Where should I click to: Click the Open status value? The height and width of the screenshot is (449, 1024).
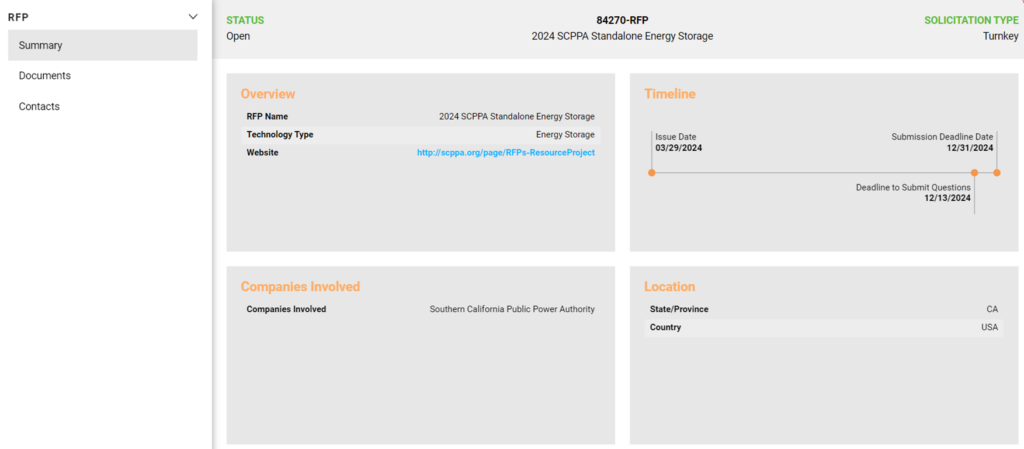tap(239, 36)
